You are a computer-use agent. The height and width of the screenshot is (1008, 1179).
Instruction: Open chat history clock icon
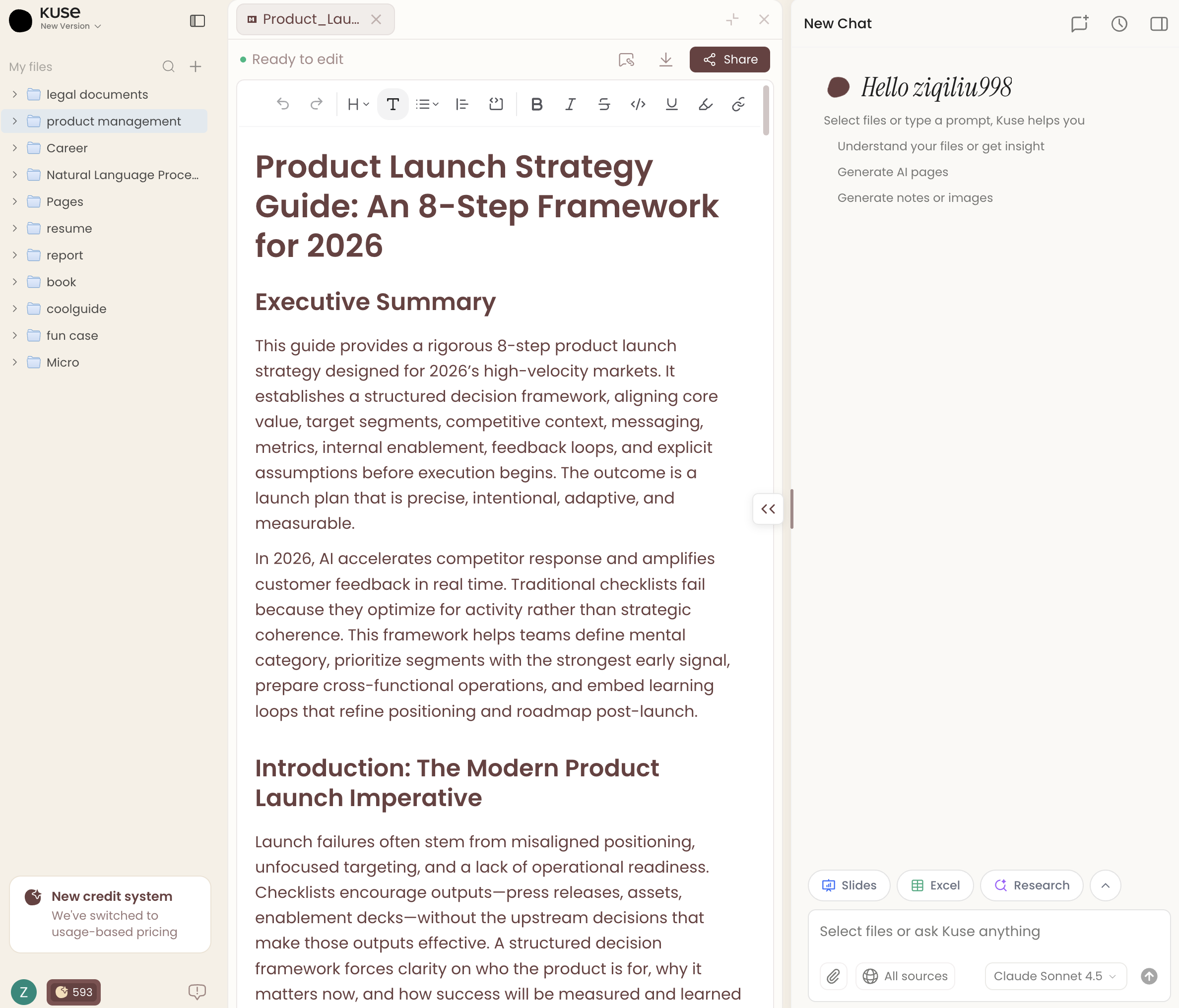1118,23
